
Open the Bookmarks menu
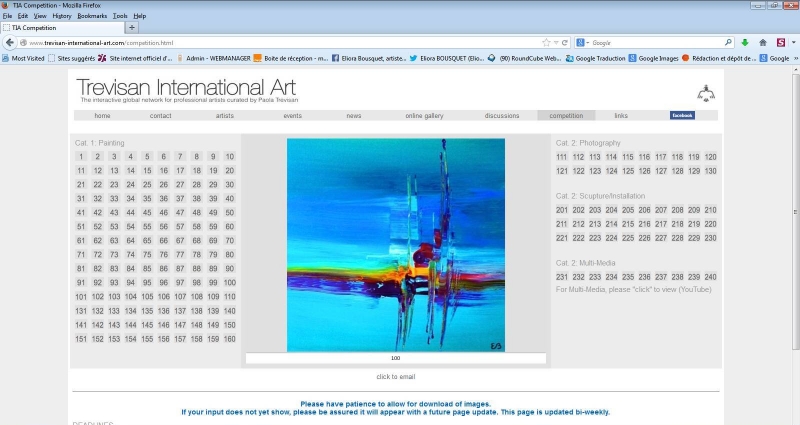pyautogui.click(x=96, y=16)
